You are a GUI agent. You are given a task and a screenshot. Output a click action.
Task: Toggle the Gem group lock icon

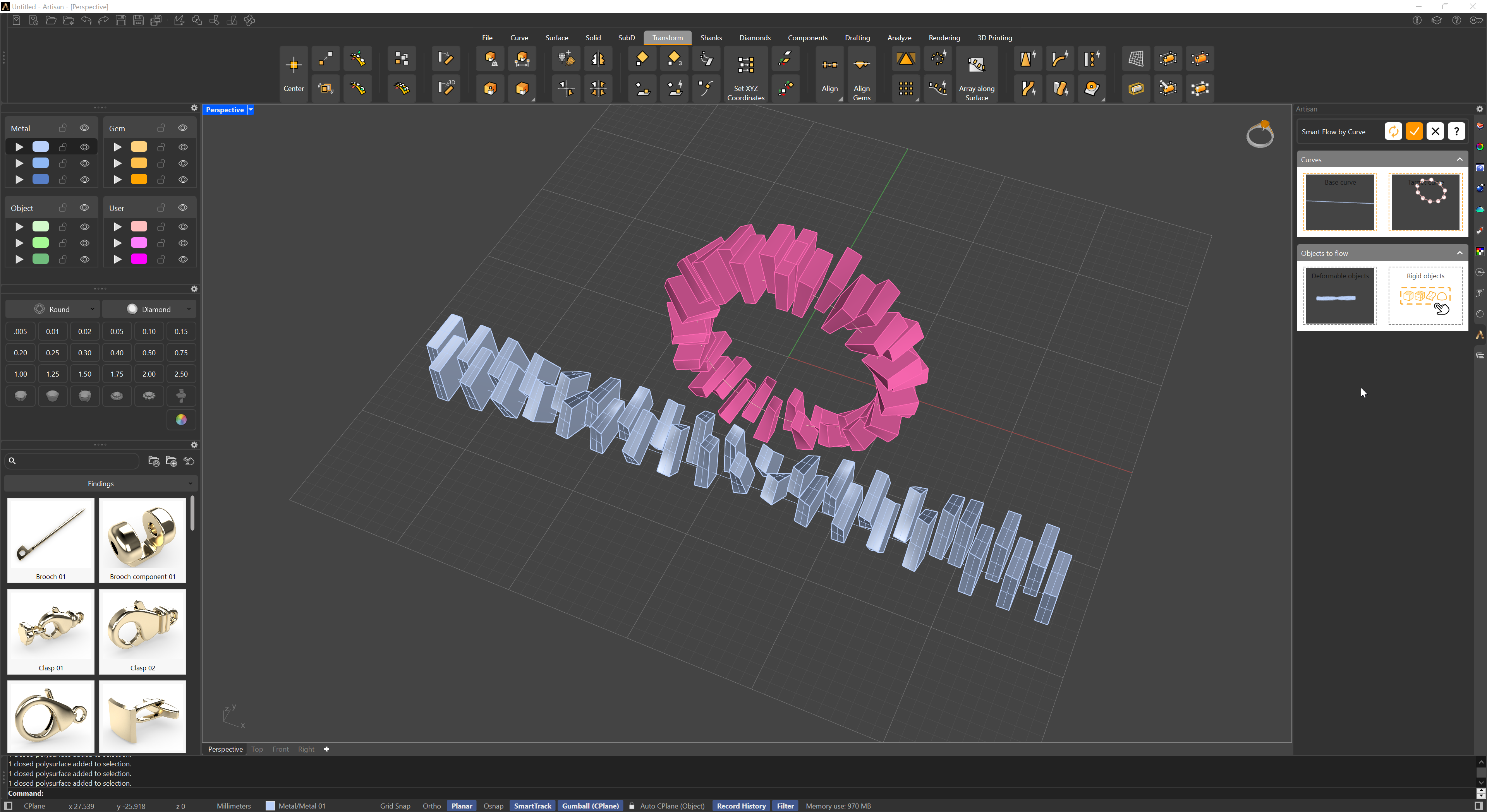(x=161, y=128)
